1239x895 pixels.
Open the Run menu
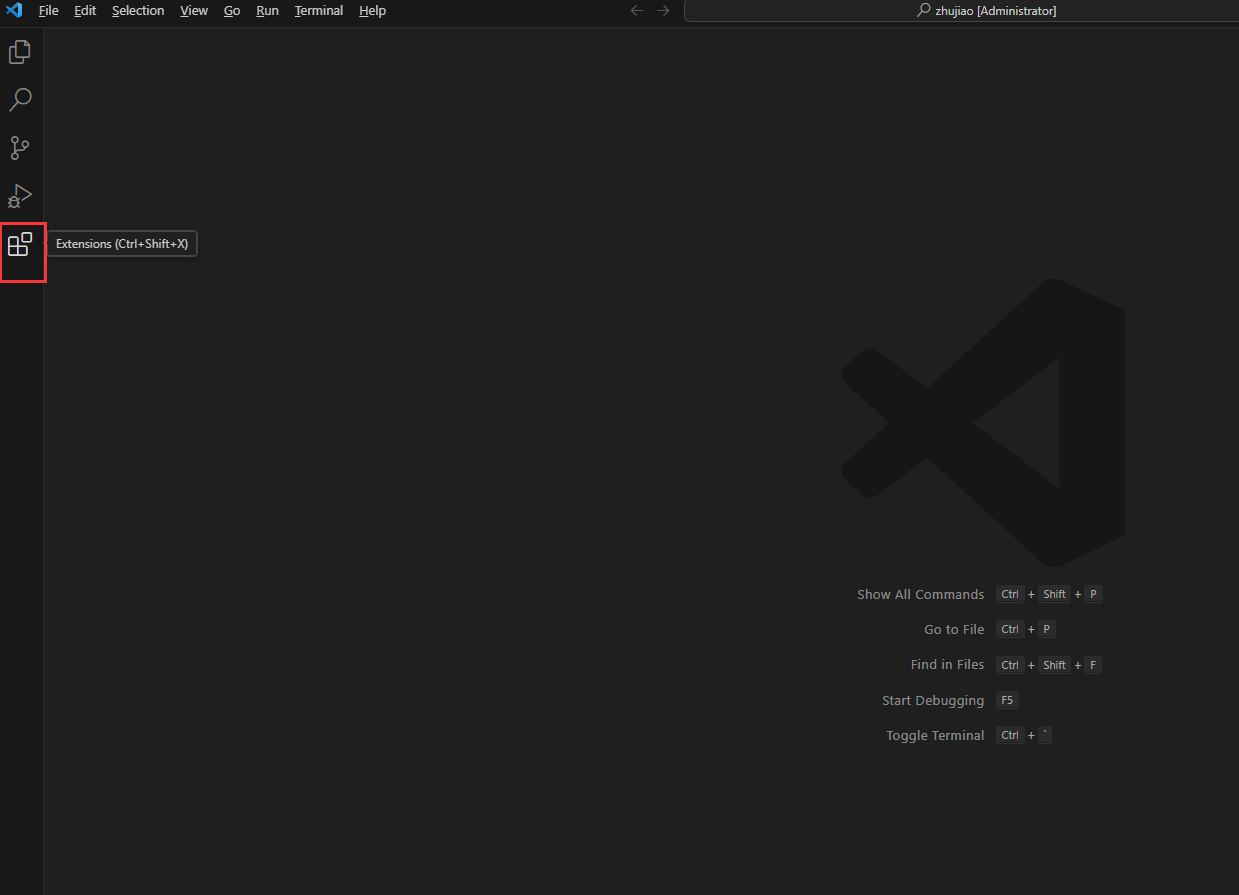pos(266,11)
